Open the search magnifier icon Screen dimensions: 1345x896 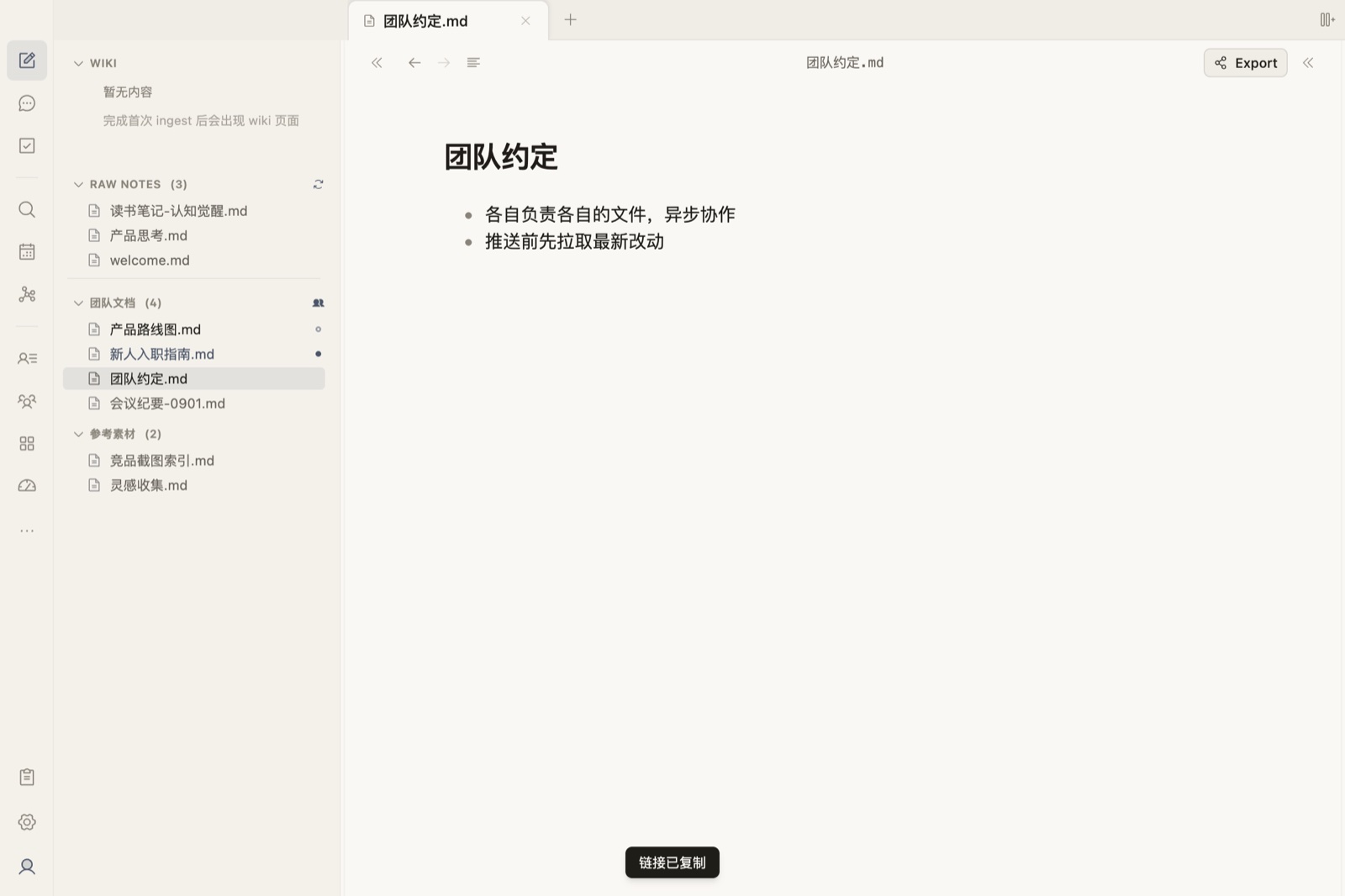click(x=27, y=209)
